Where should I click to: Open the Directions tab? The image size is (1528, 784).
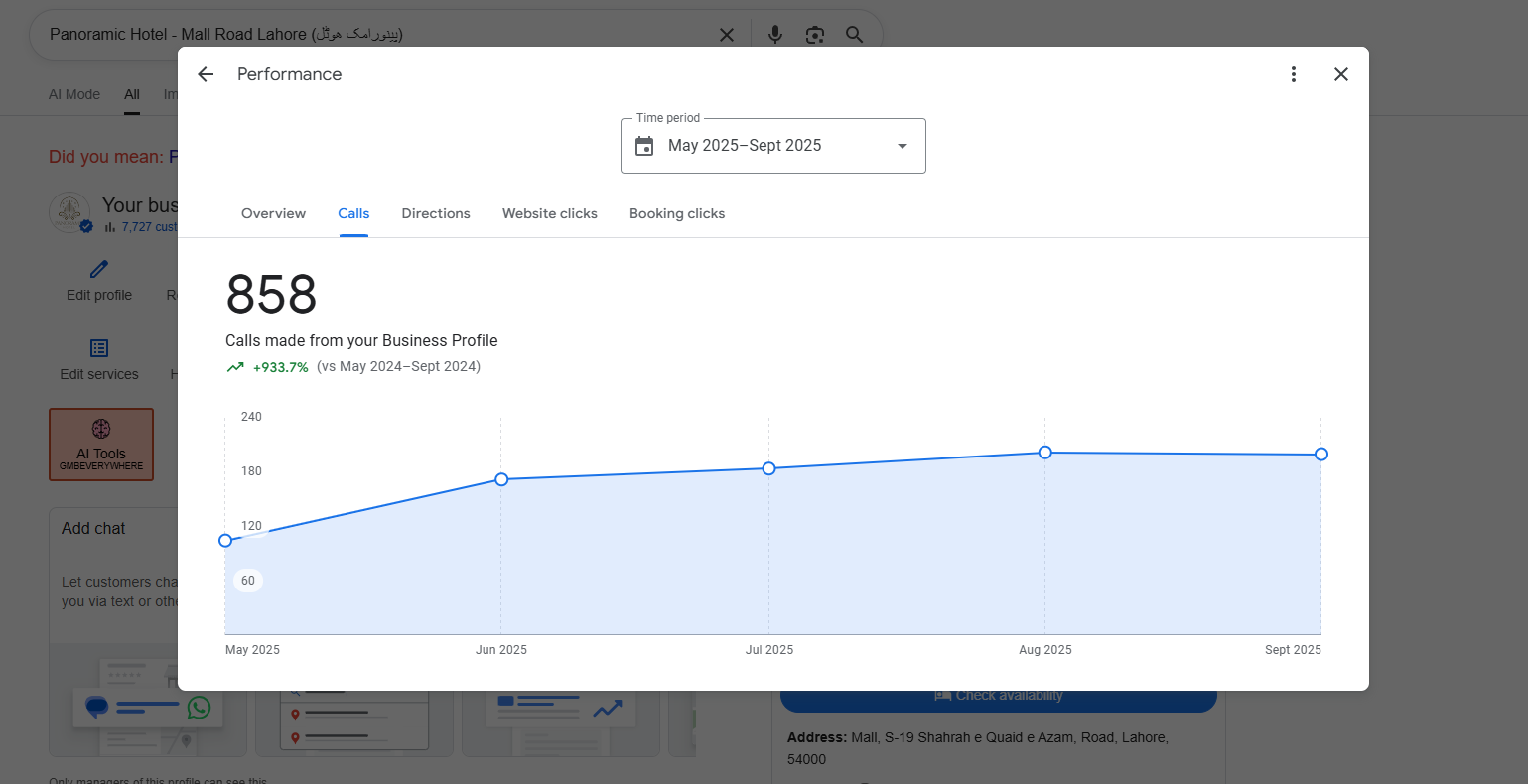(x=436, y=213)
